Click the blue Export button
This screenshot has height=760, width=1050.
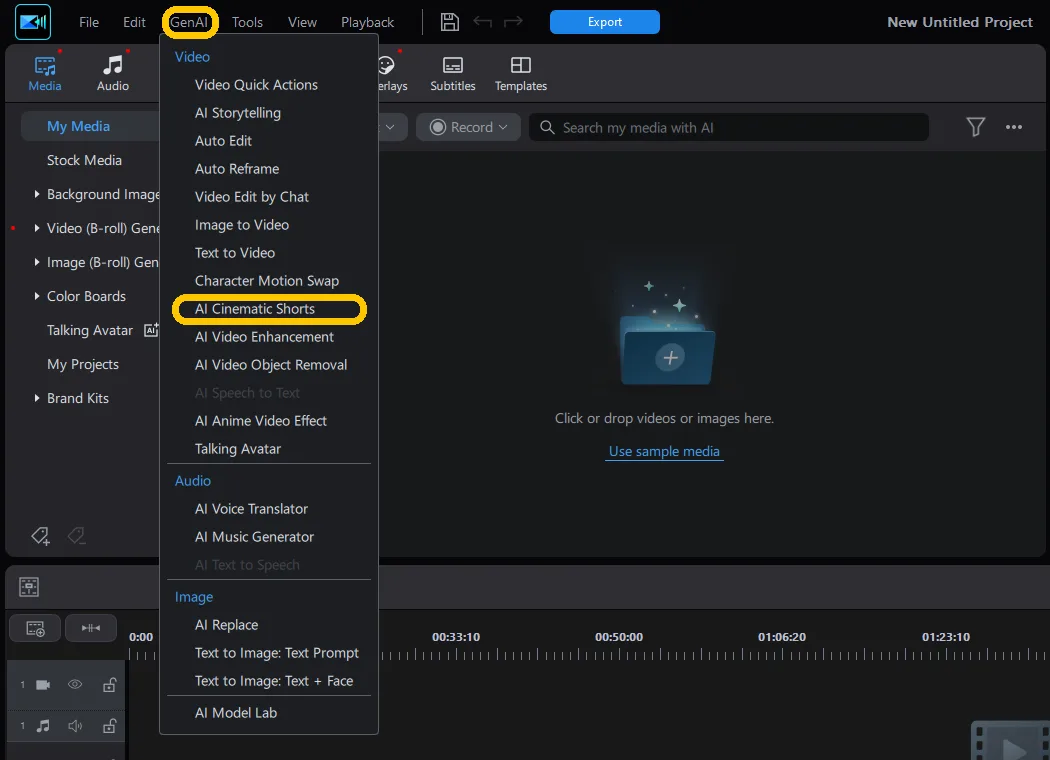pos(605,22)
